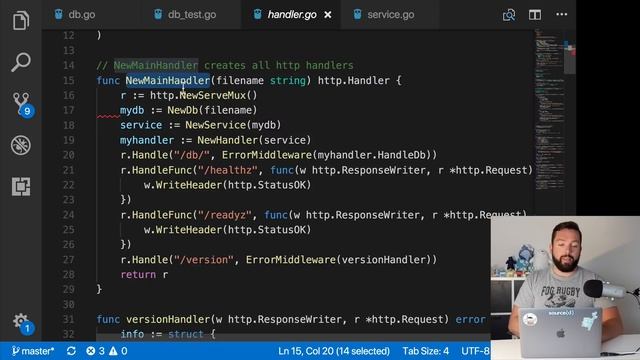Click WriteHeader call on line 22
The height and width of the screenshot is (360, 640).
point(189,185)
